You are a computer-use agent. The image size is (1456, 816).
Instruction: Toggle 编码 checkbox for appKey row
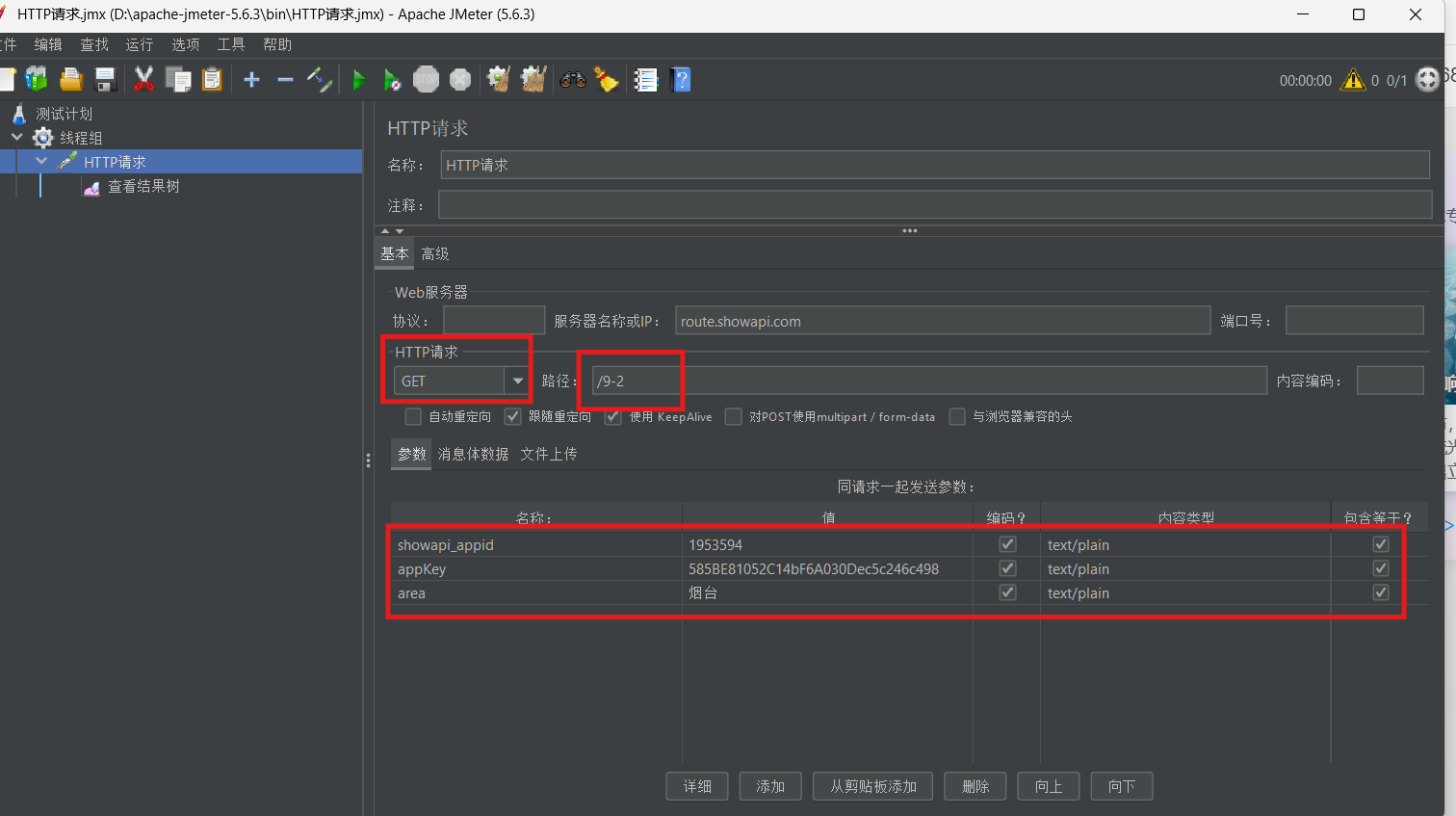(1007, 568)
